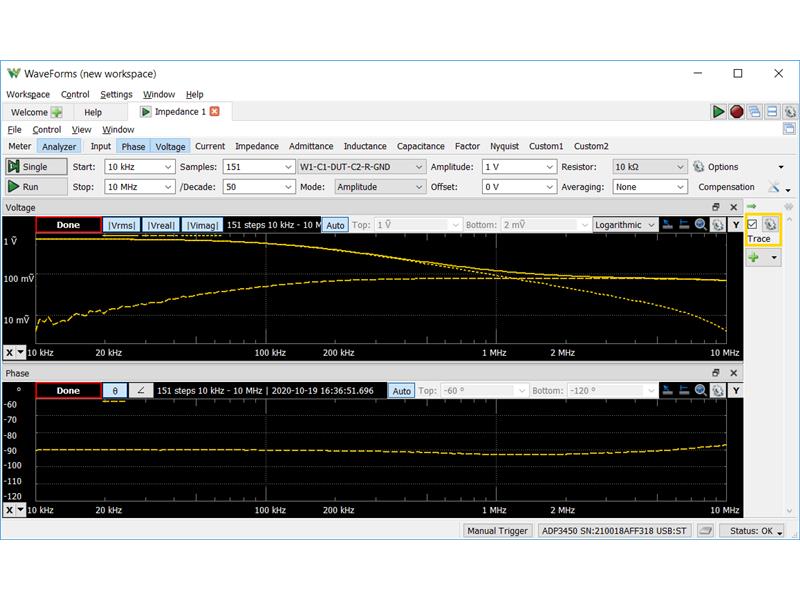Click the global green Run all button
The height and width of the screenshot is (600, 800).
point(718,112)
